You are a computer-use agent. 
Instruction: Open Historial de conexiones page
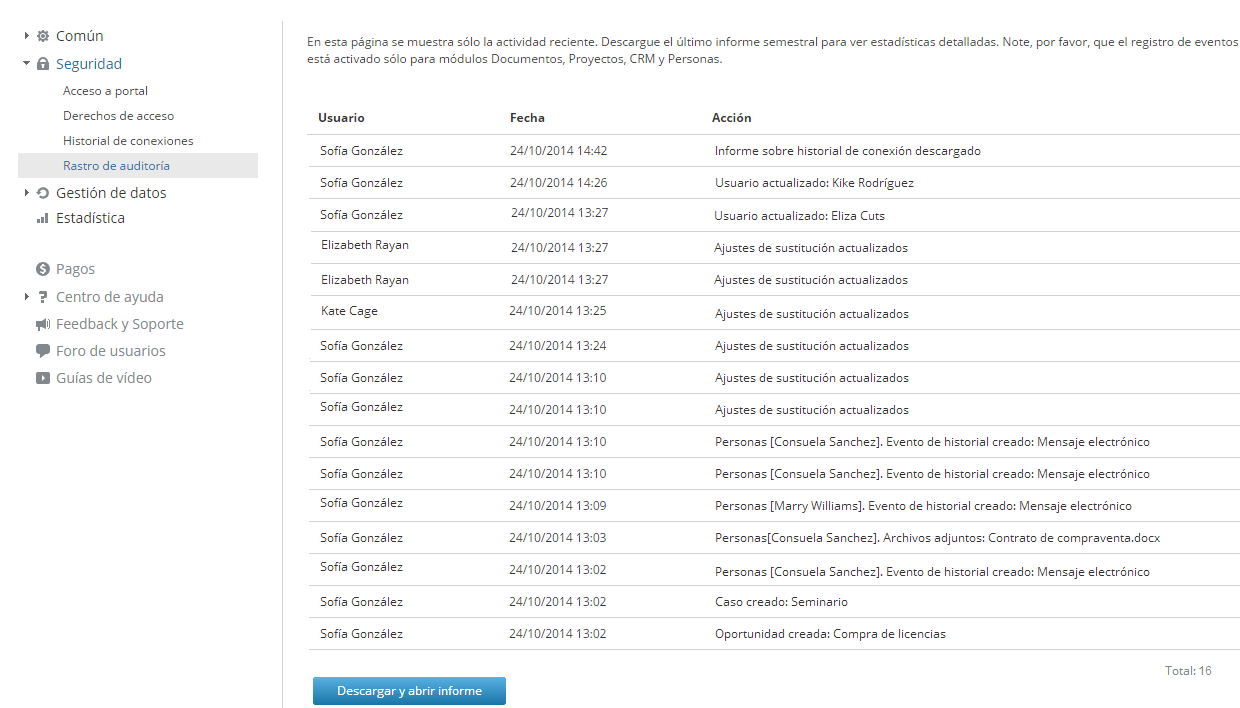pos(128,141)
